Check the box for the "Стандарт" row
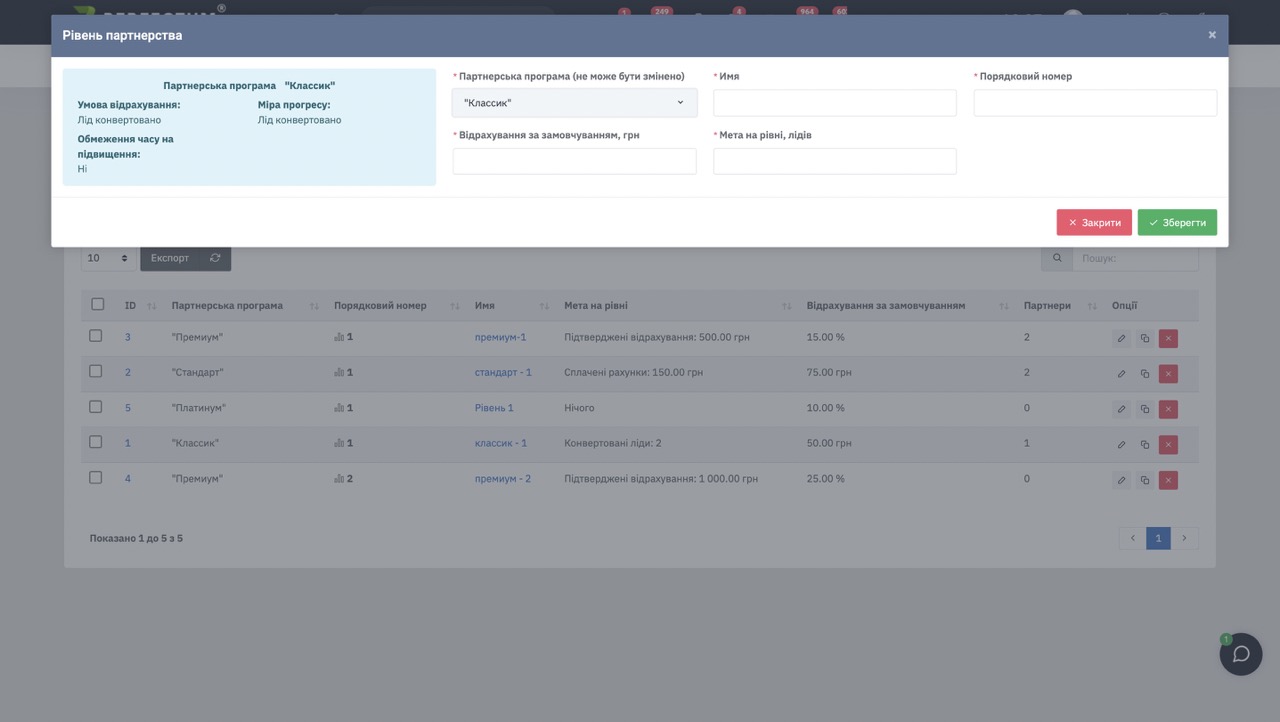 96,371
